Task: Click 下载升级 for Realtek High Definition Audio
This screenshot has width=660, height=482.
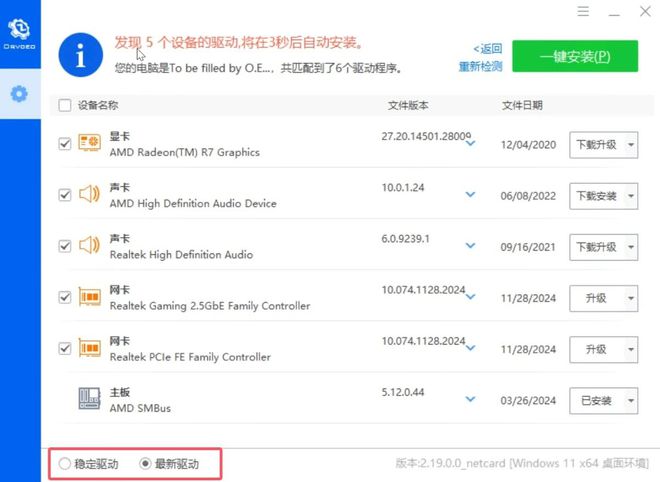Action: point(596,248)
